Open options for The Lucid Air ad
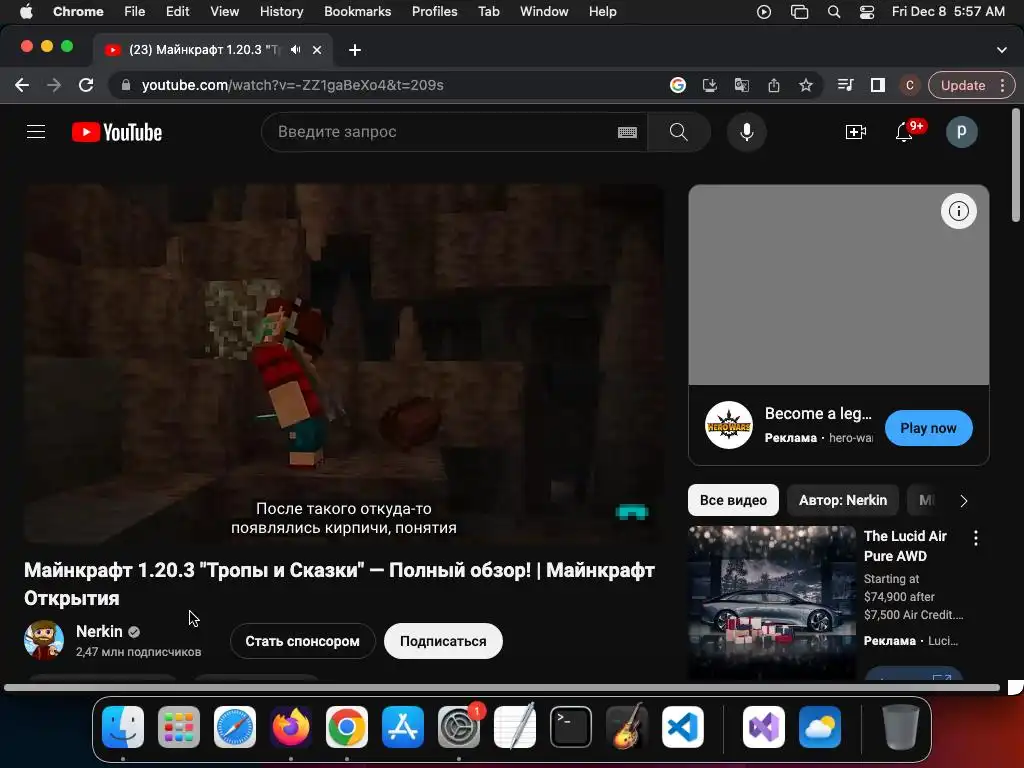This screenshot has width=1024, height=768. coord(976,538)
